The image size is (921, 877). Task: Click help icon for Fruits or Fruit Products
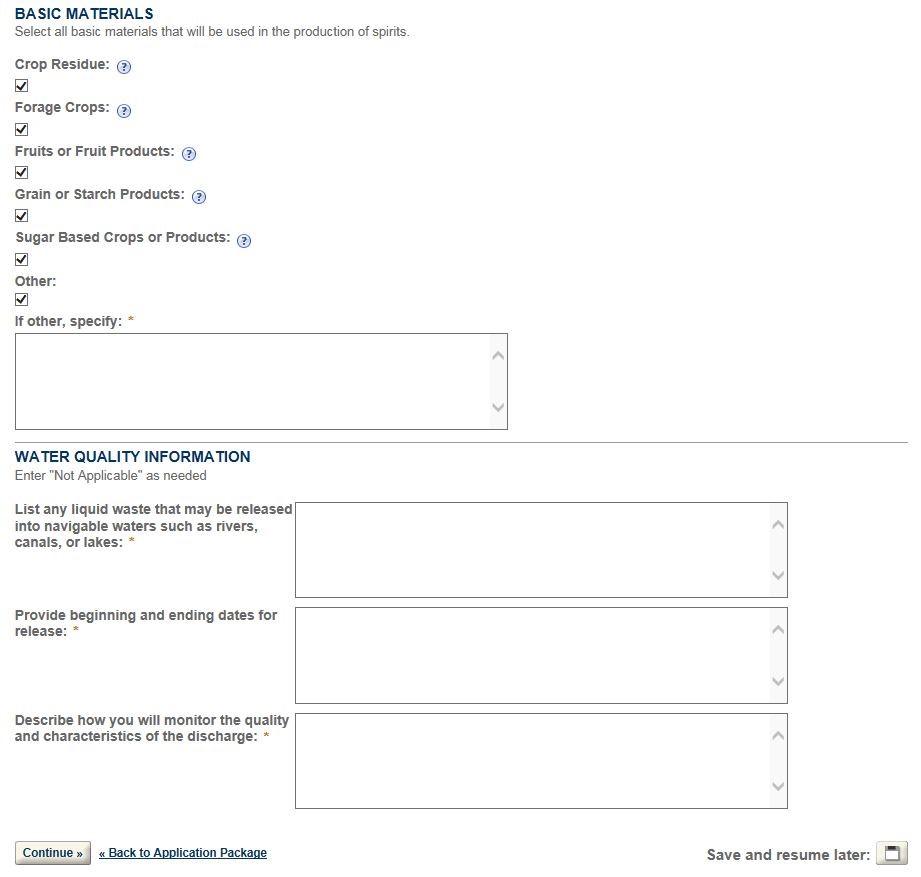pos(189,154)
